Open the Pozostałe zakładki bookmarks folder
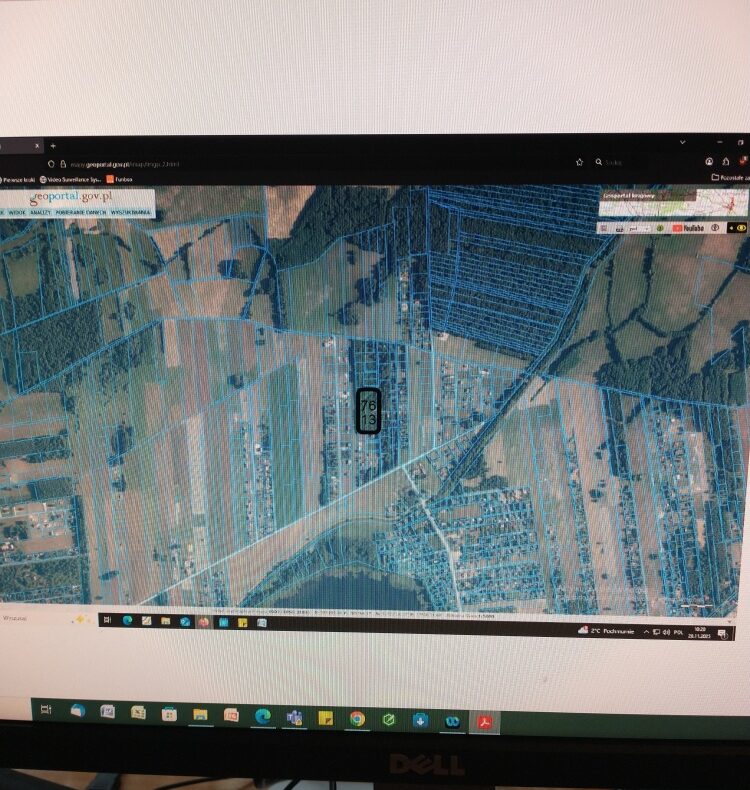The image size is (750, 790). point(728,178)
